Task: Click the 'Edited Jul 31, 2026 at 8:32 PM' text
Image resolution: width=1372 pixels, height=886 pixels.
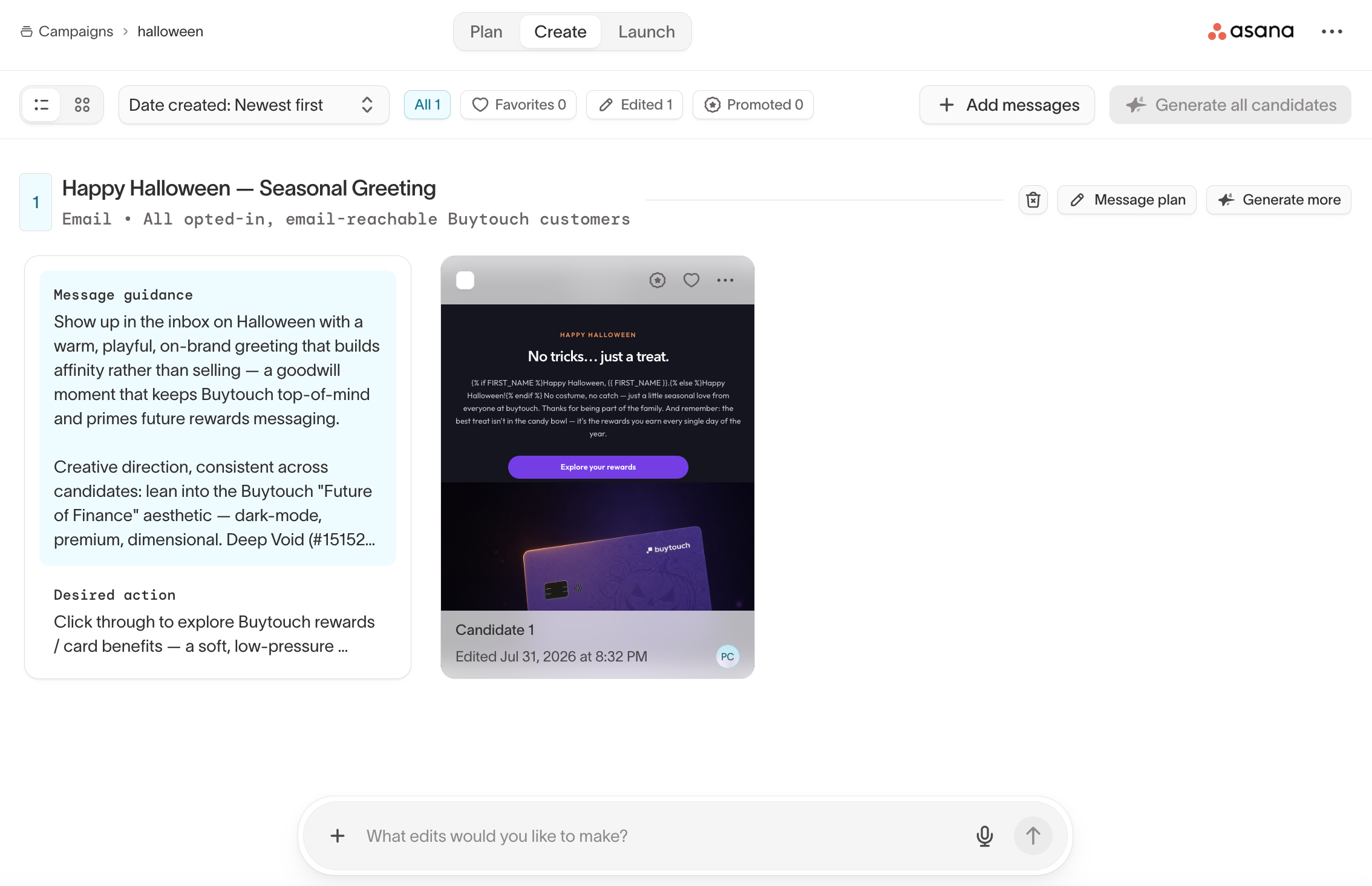Action: (x=551, y=657)
